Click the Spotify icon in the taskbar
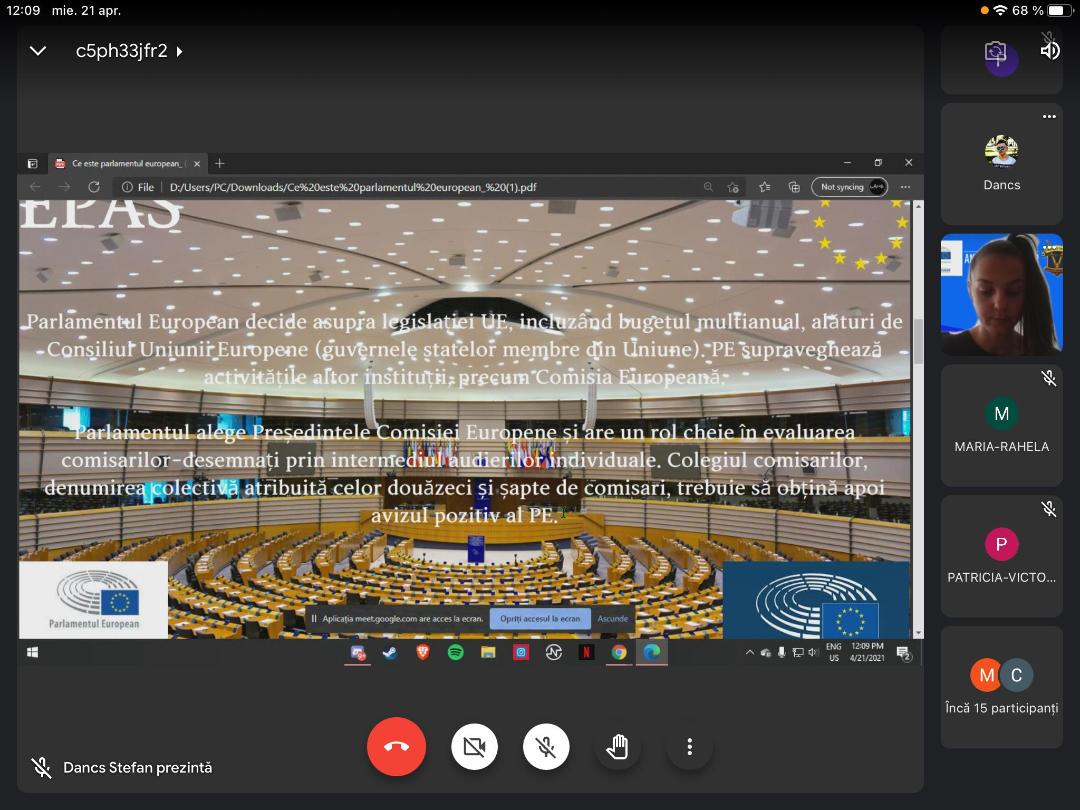Viewport: 1080px width, 810px height. [455, 653]
